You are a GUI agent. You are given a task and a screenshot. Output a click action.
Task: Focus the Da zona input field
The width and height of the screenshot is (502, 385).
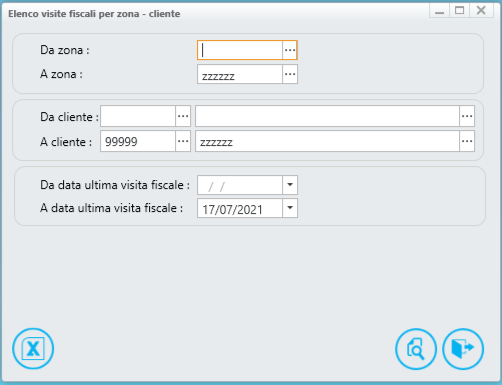click(240, 50)
